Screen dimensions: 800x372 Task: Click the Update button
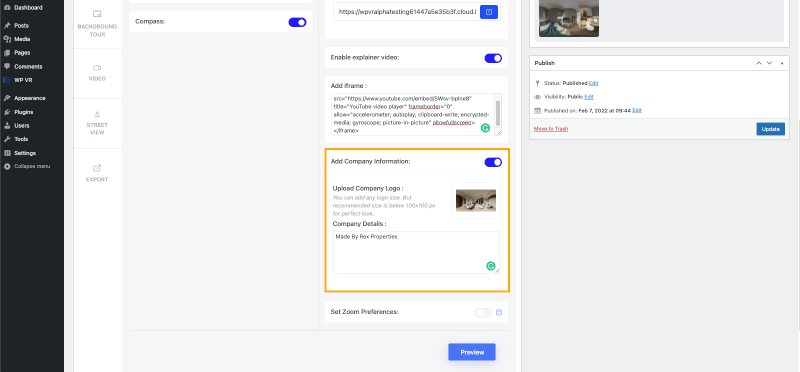770,129
